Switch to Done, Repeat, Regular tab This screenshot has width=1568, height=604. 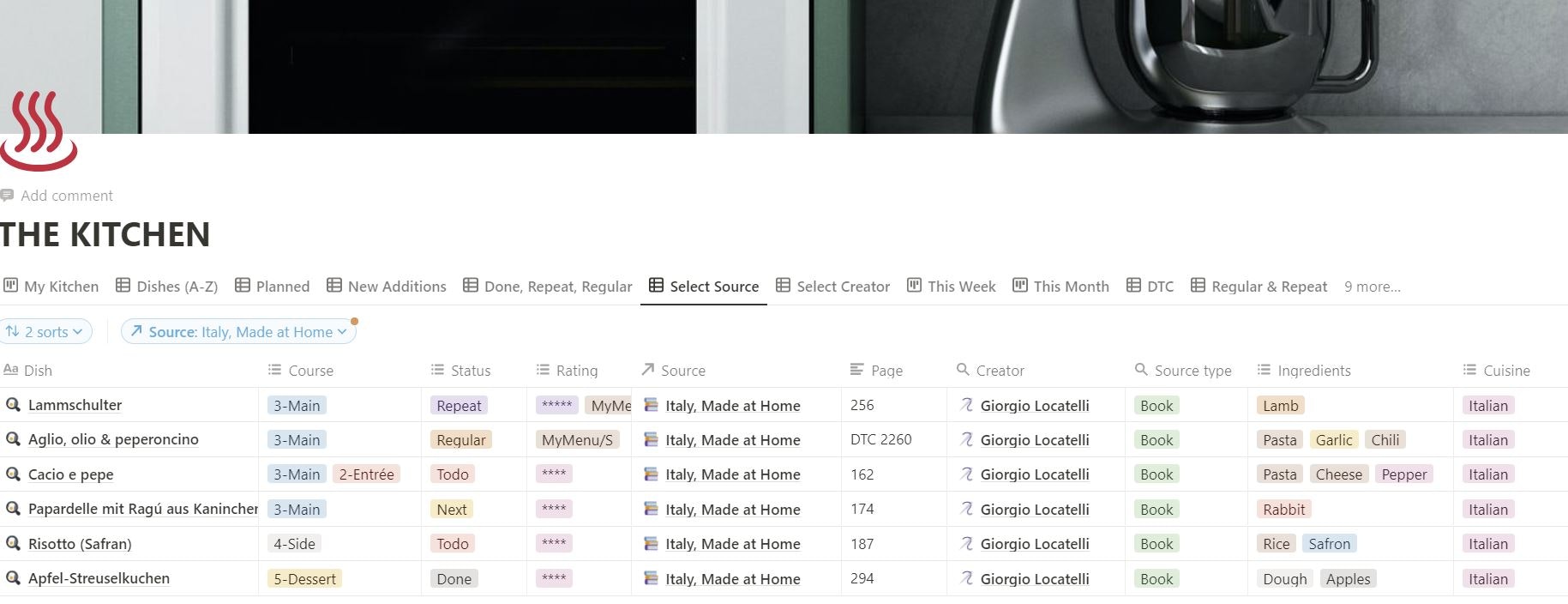click(548, 287)
